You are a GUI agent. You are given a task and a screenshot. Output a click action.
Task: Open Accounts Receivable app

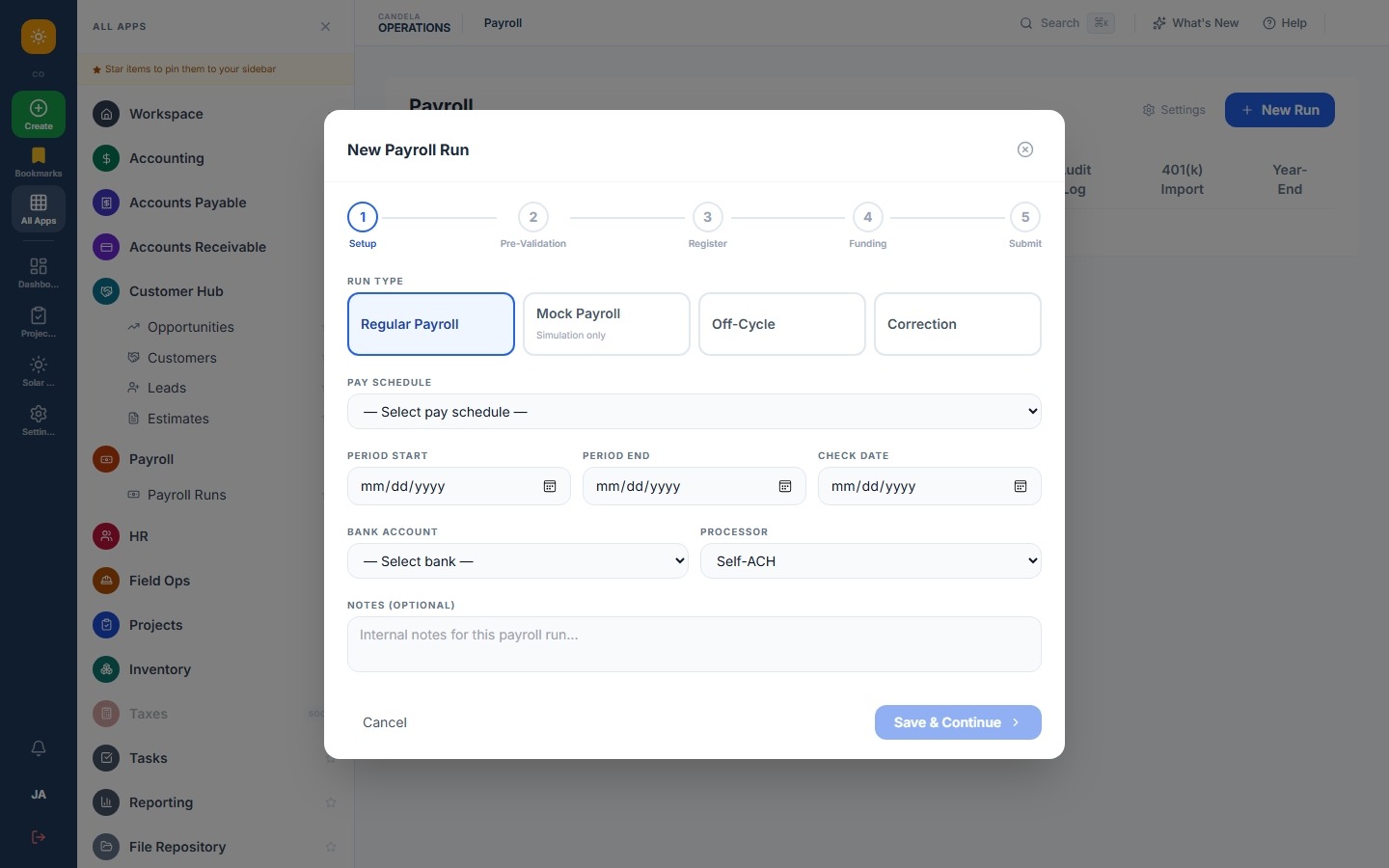[x=215, y=247]
